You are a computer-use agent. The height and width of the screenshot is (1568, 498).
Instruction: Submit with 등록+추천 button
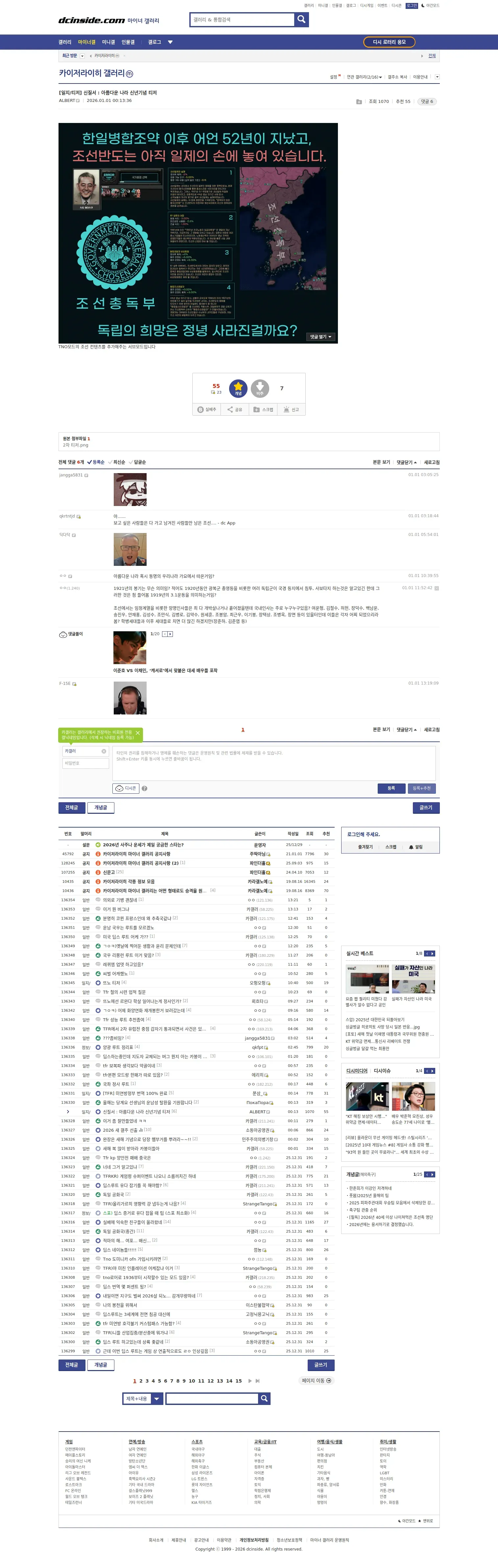point(421,788)
